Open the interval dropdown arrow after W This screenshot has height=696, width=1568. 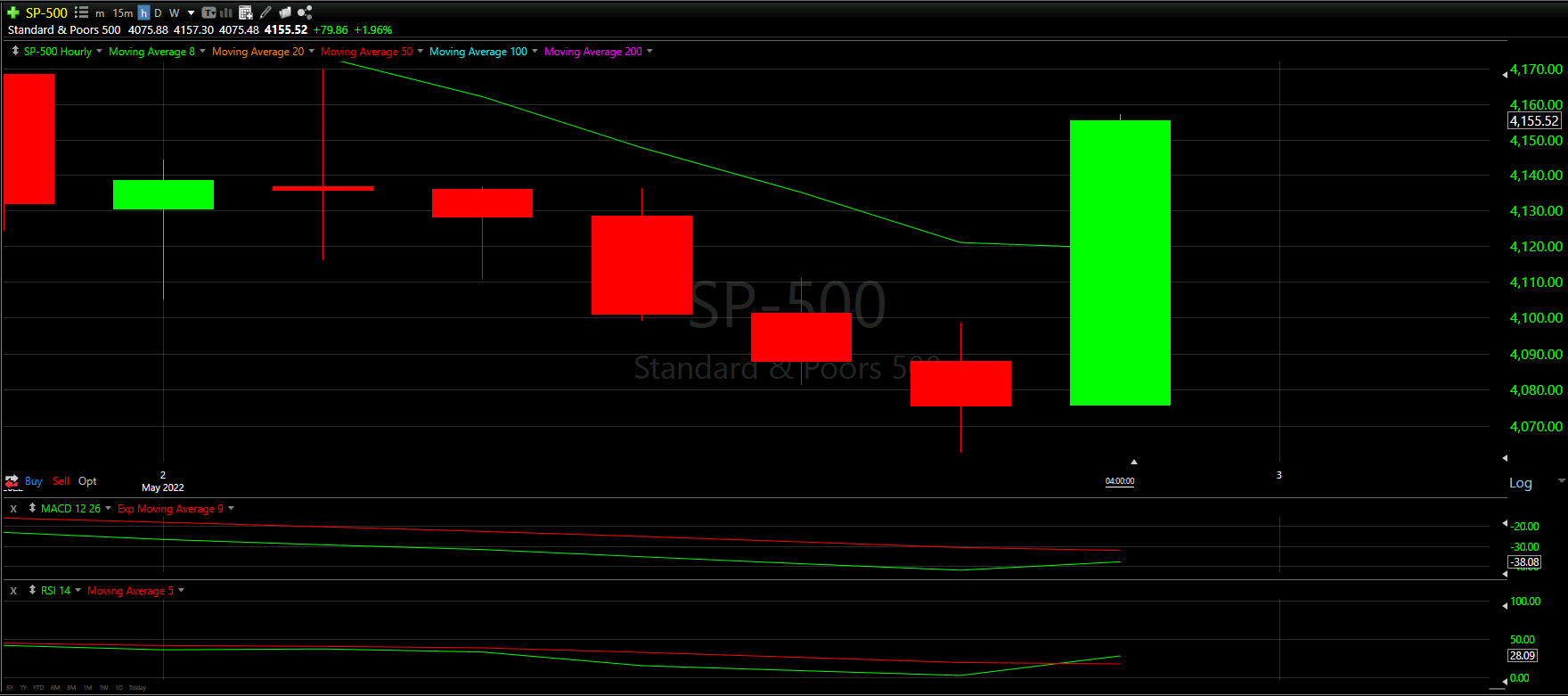point(191,13)
